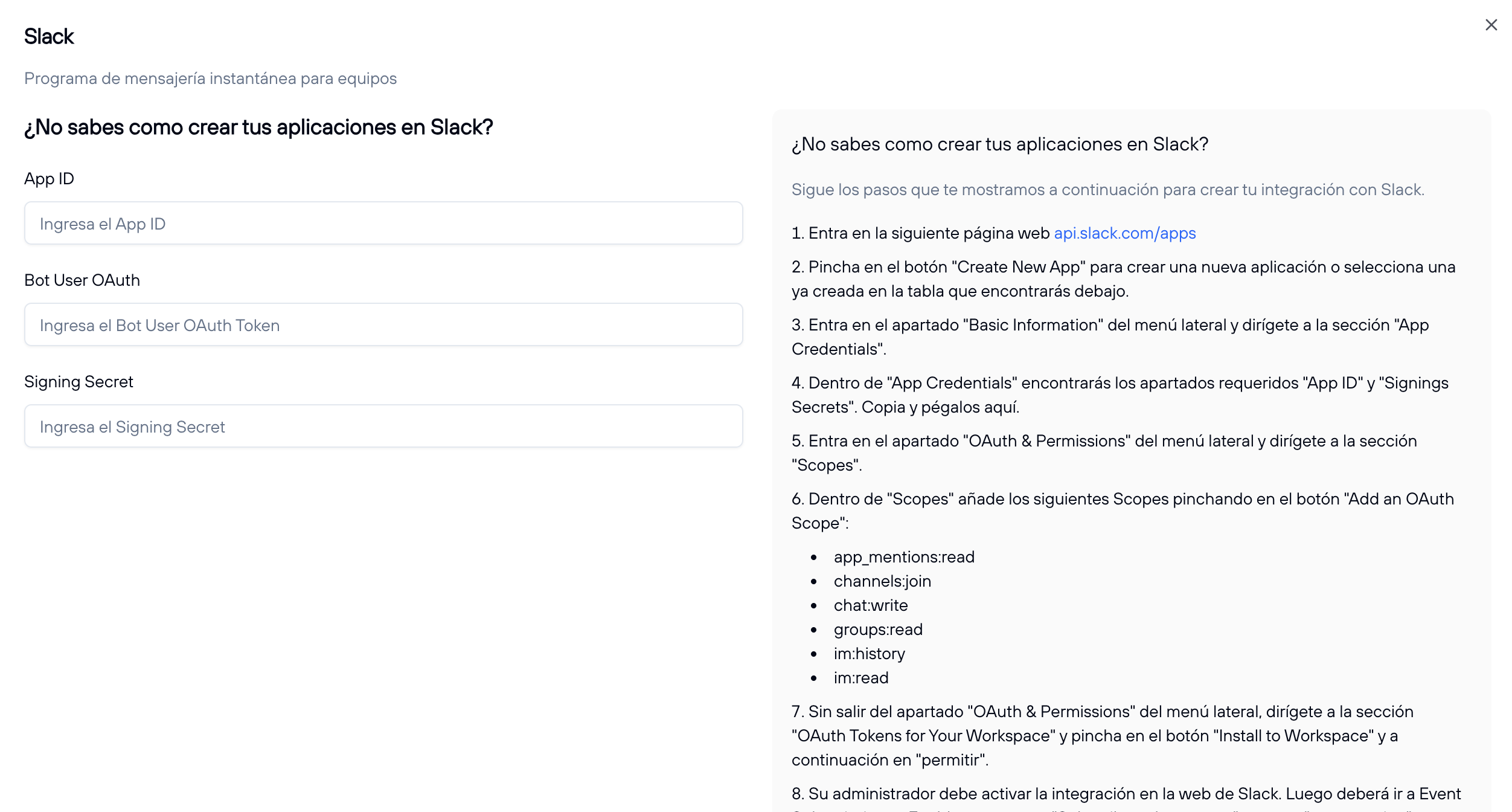Click the Bot User OAuth label
This screenshot has width=1512, height=812.
pos(82,280)
